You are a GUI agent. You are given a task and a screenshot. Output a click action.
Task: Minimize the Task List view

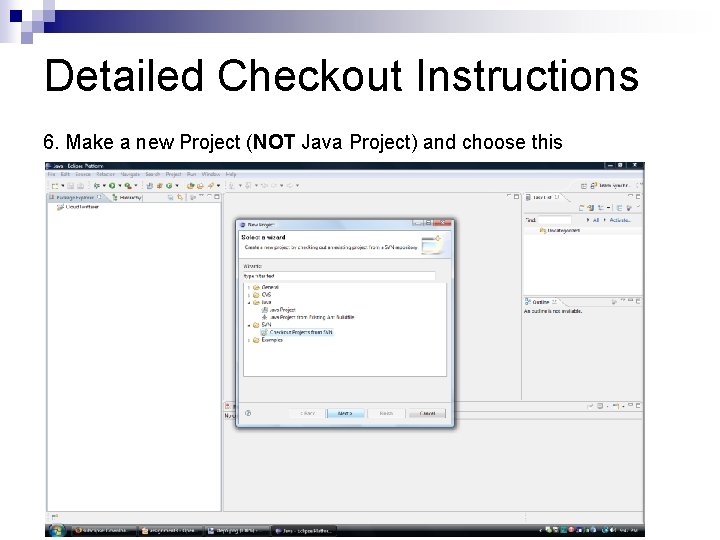(x=630, y=197)
